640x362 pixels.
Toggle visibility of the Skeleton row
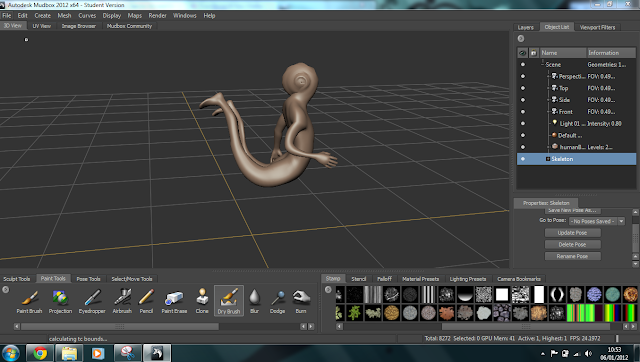coord(523,159)
